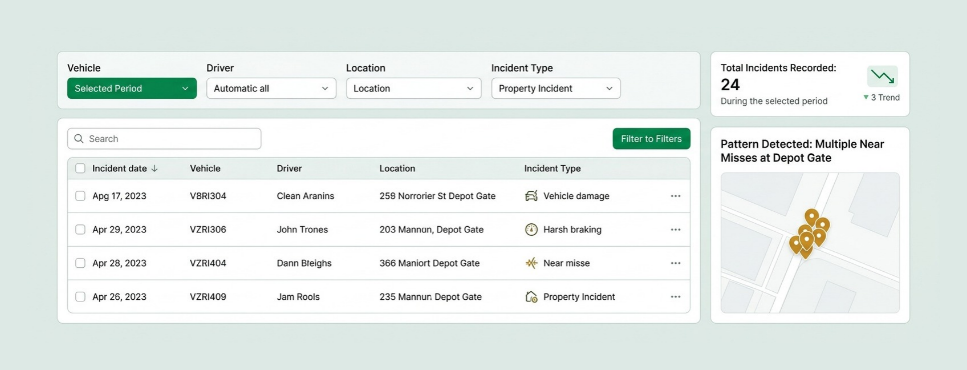
Task: Click the search magnifier icon
Action: click(78, 139)
